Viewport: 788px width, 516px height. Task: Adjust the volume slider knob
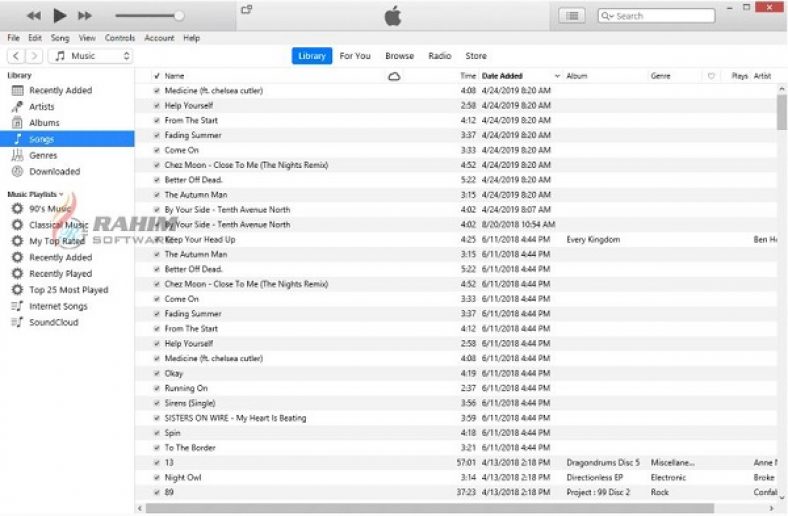179,16
